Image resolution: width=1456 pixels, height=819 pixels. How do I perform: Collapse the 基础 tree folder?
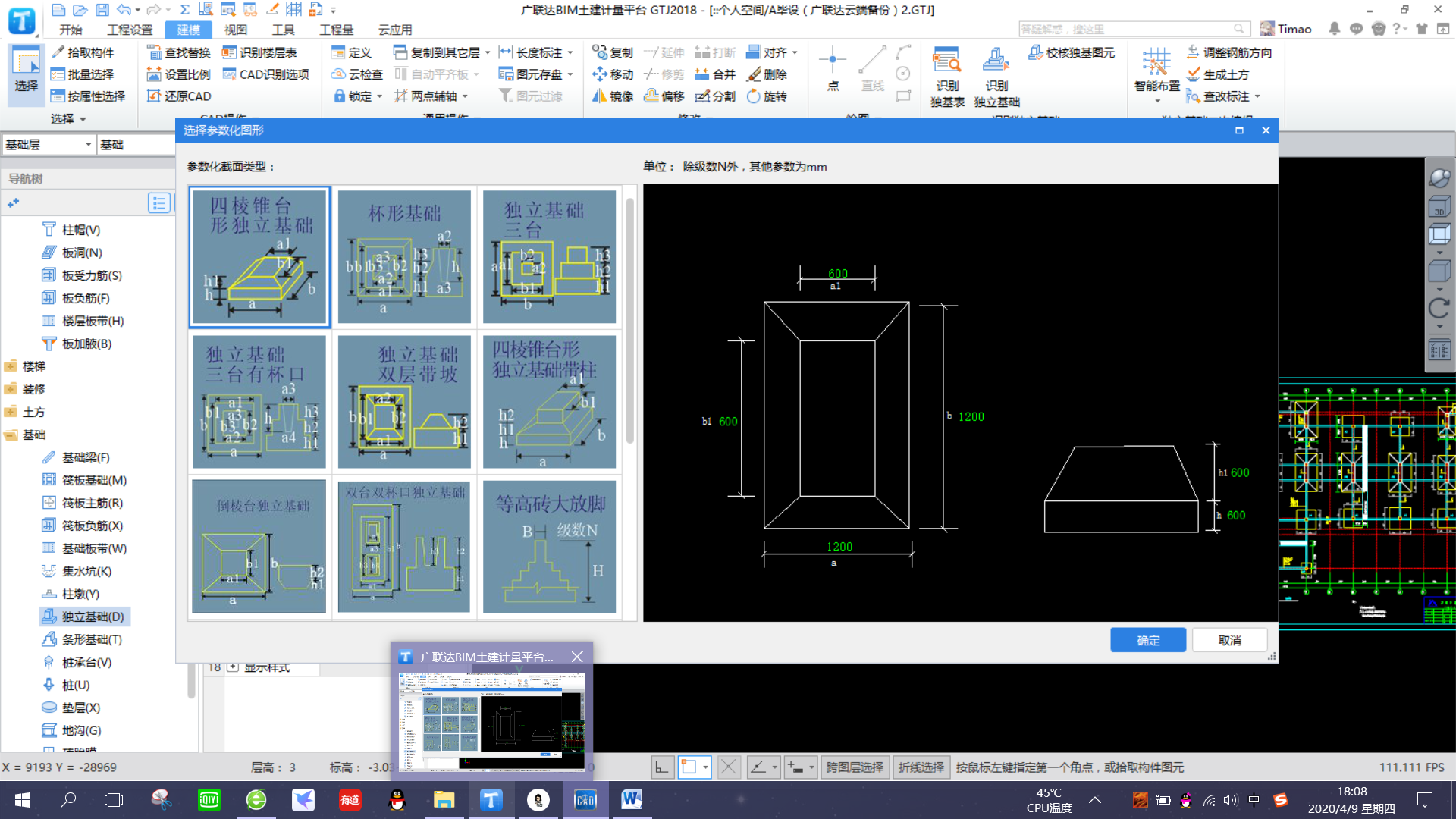11,435
